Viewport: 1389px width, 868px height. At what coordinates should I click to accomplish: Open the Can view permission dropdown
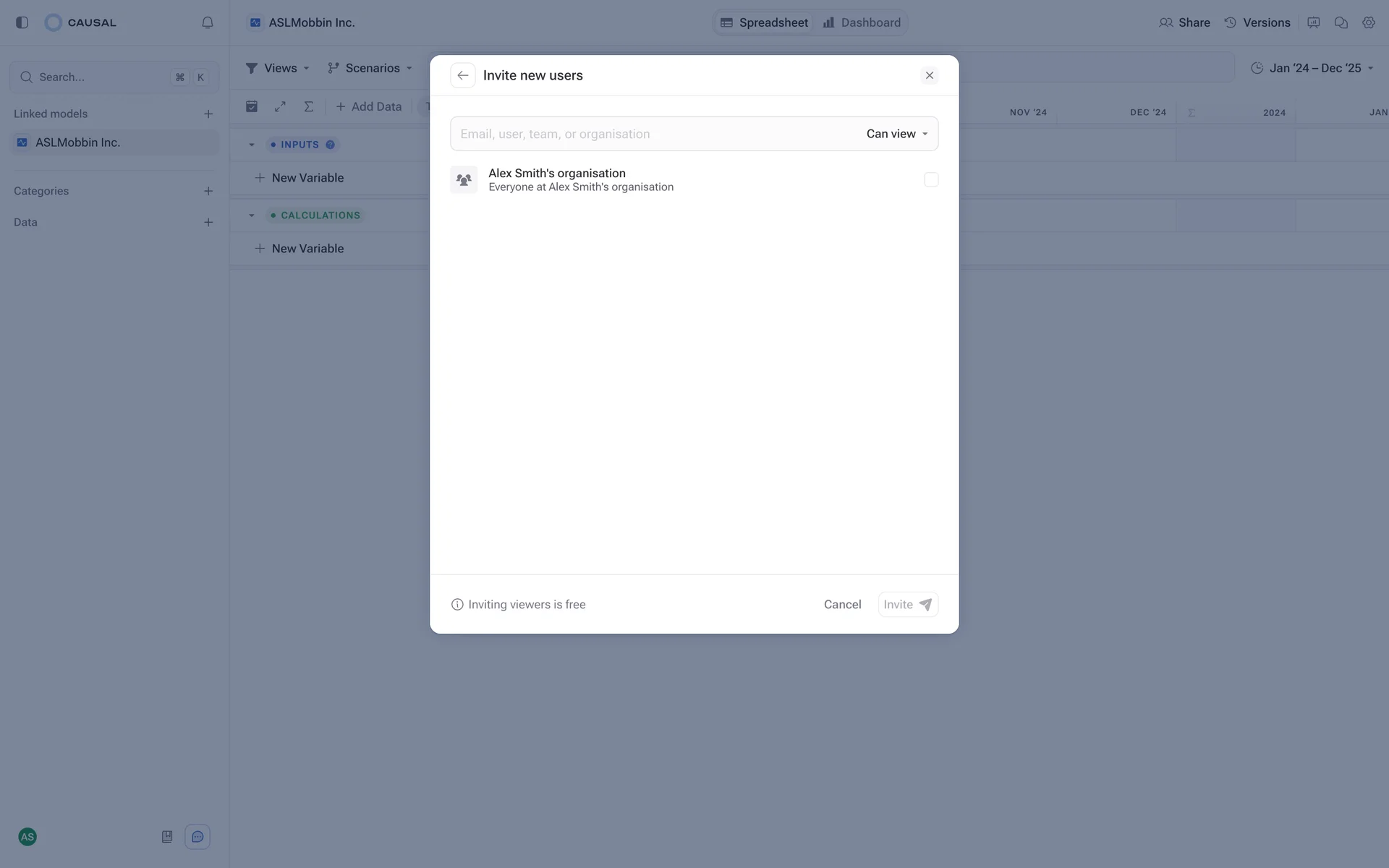point(896,134)
